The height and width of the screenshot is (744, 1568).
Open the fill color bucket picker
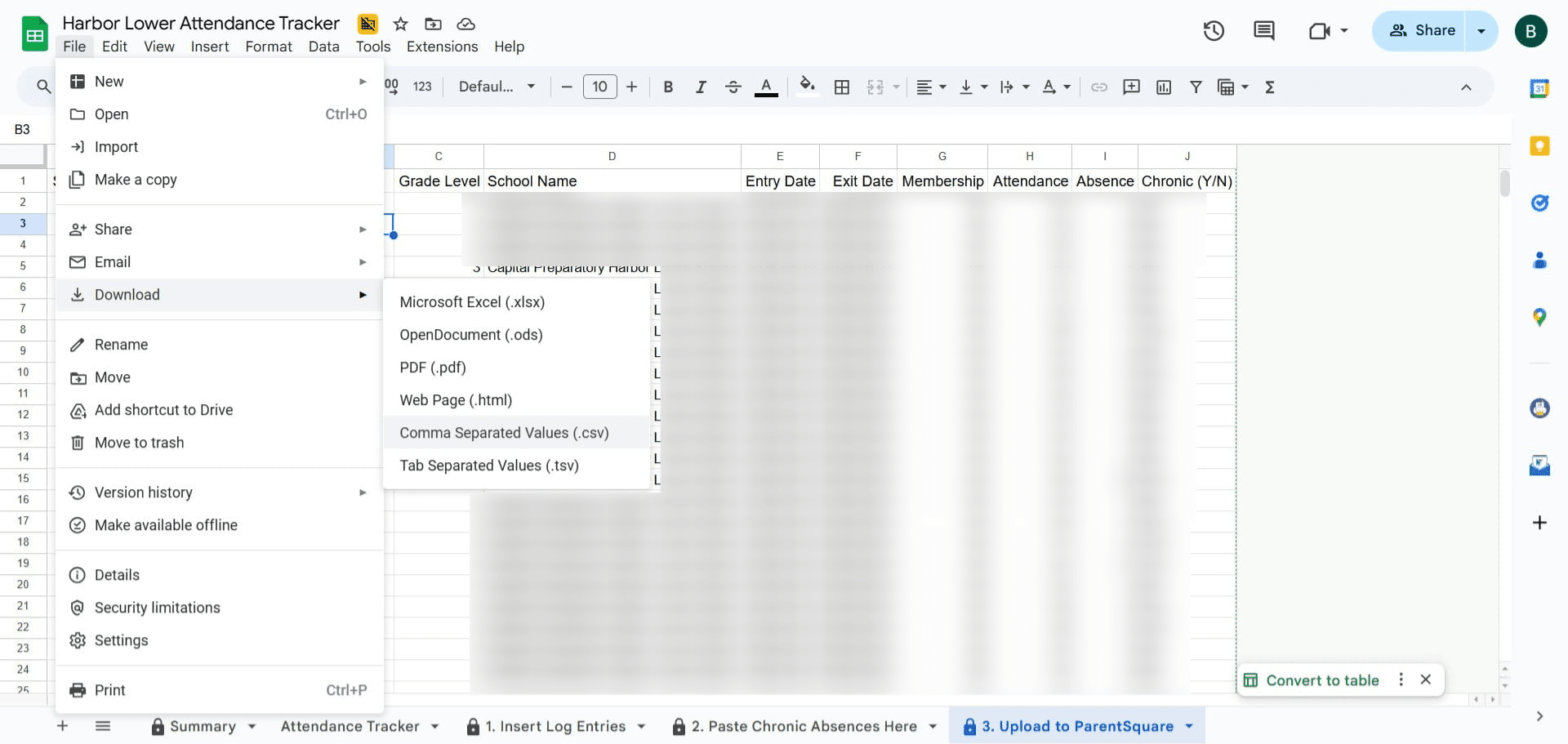807,87
